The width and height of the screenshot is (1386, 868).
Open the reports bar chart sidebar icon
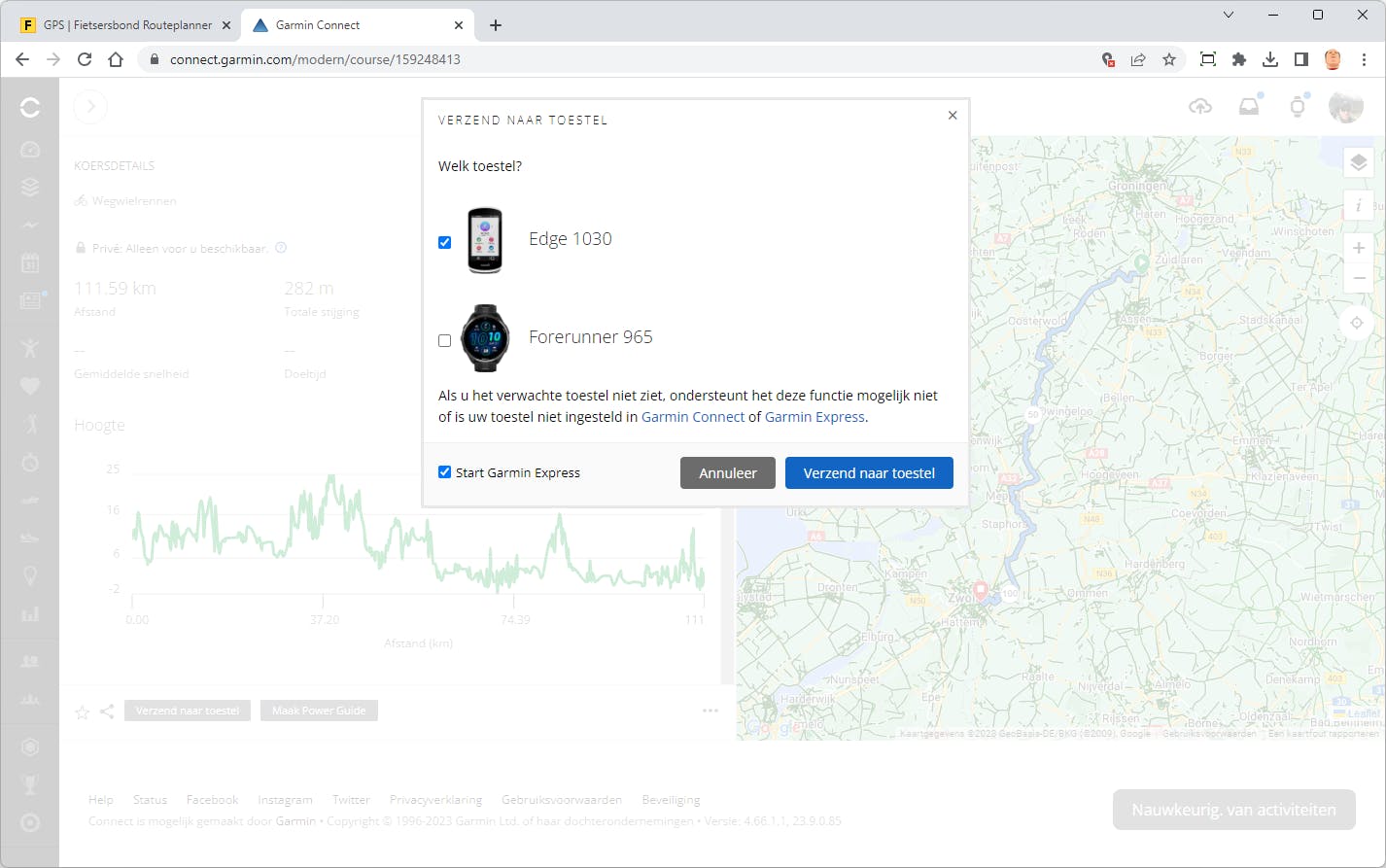click(x=30, y=614)
